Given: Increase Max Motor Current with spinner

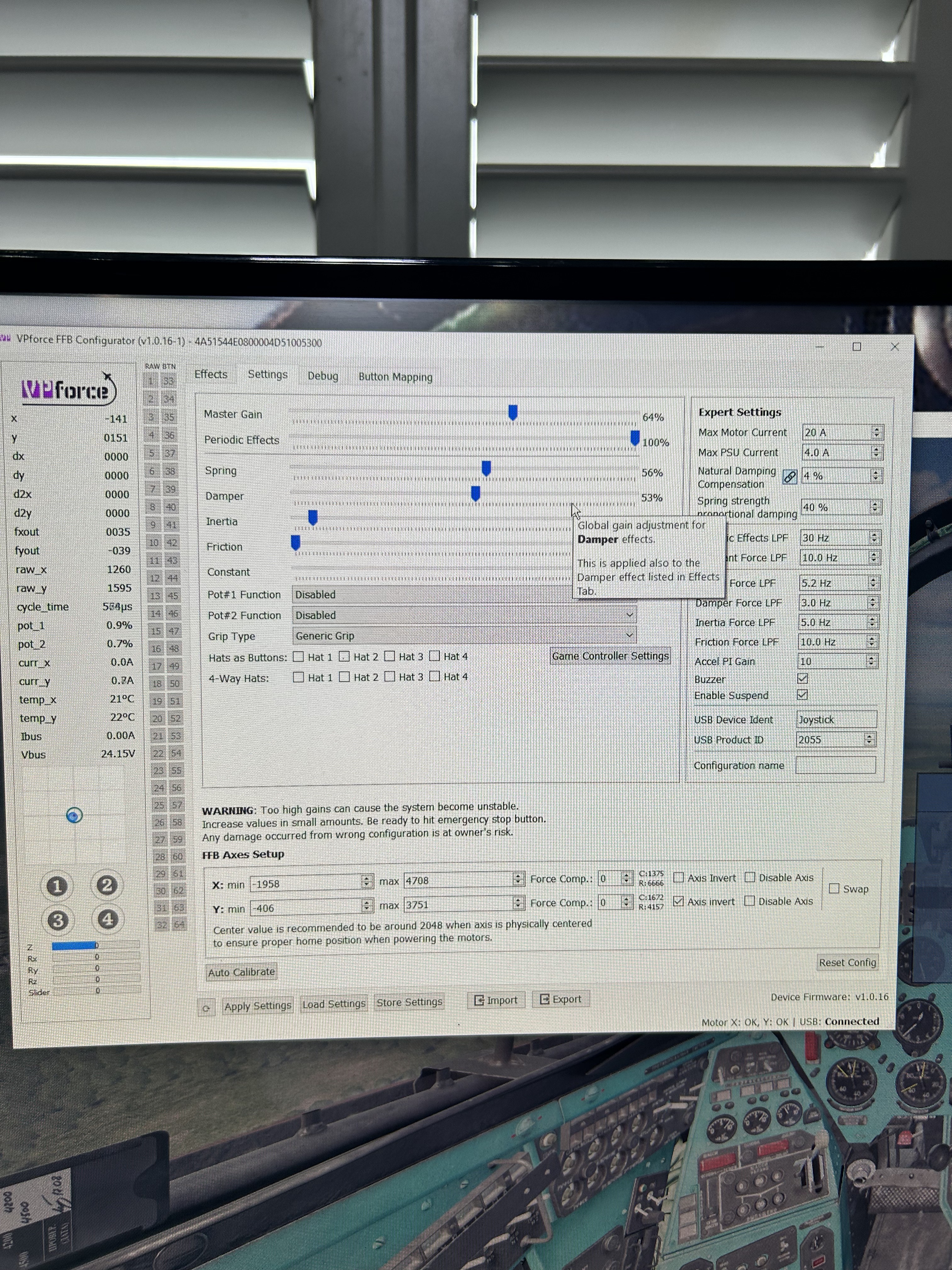Looking at the screenshot, I should (876, 429).
